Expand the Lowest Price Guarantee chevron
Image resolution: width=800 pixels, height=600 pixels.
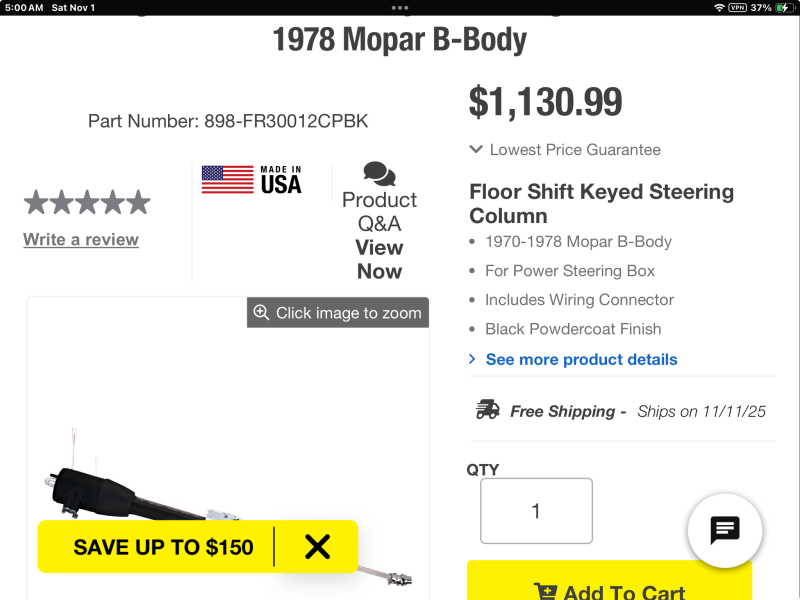point(477,150)
